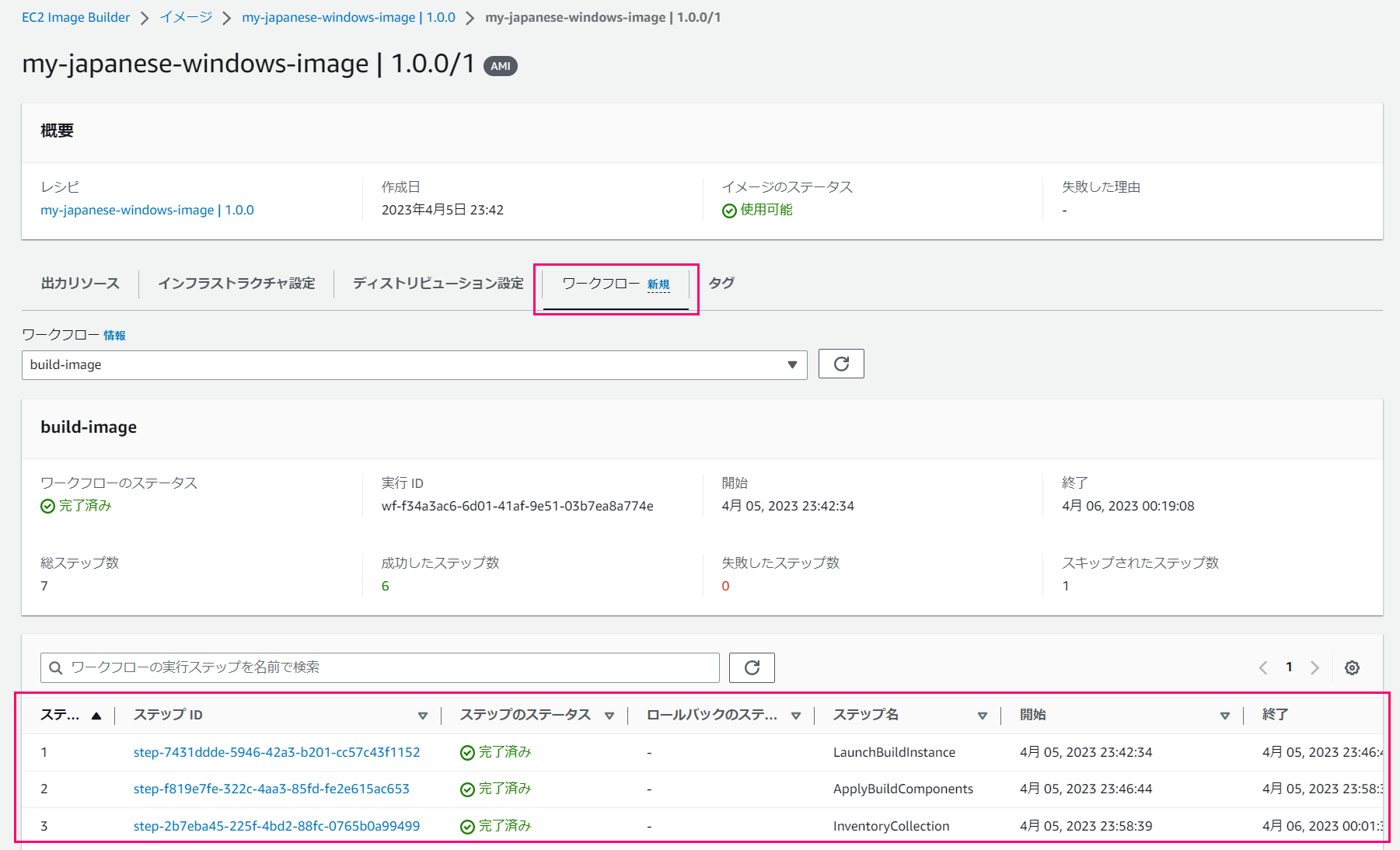Click ApplyBuildComponents step name cell
Screen dimensions: 1400x850
pyautogui.click(x=903, y=789)
